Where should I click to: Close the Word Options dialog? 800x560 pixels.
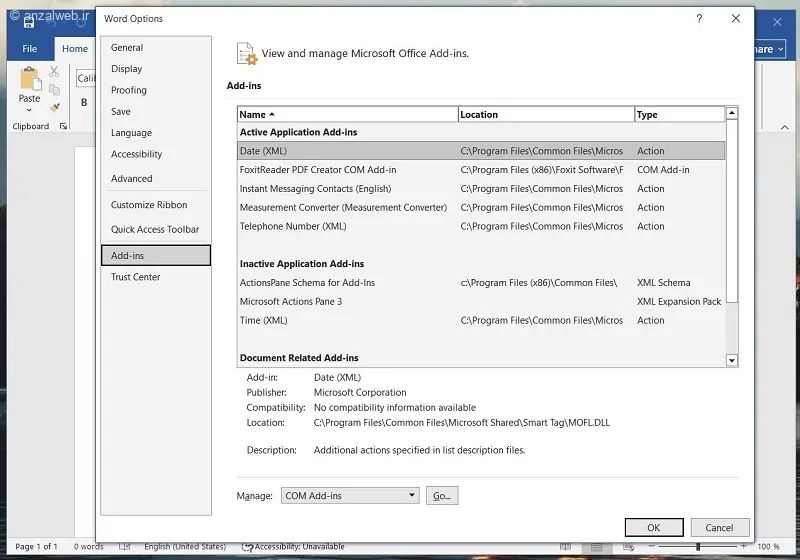pos(736,18)
